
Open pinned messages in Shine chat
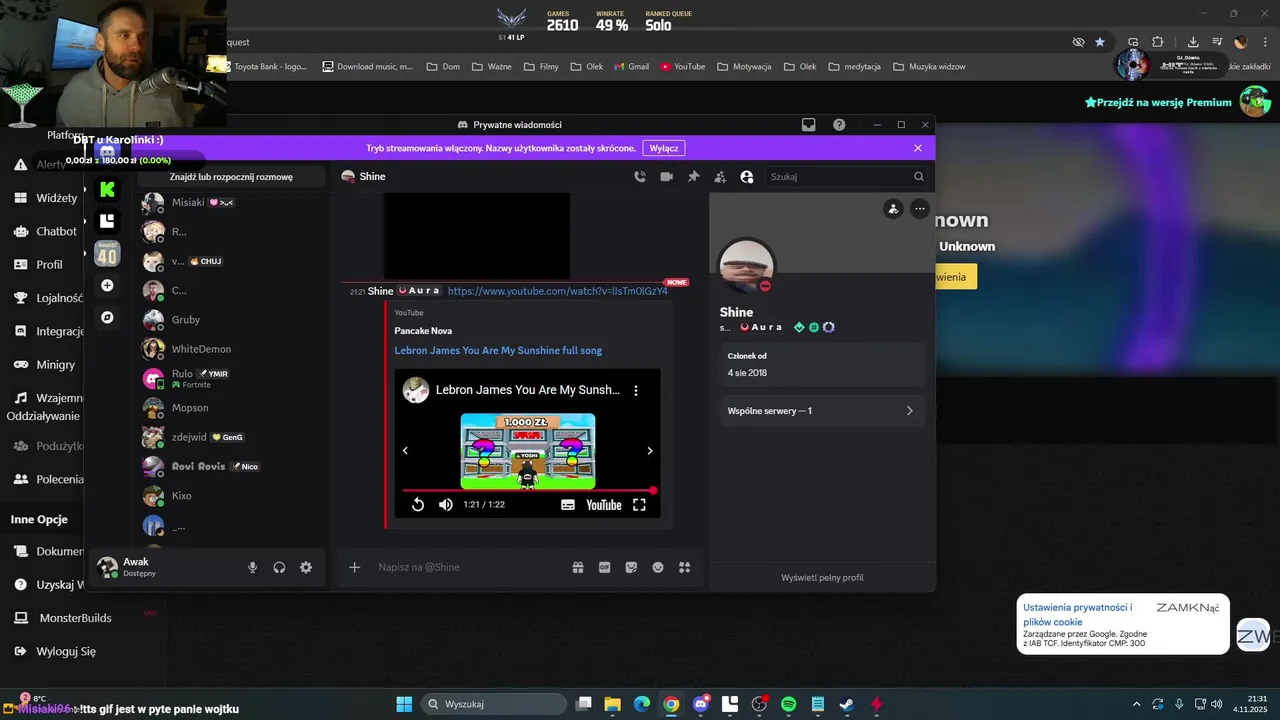click(693, 176)
